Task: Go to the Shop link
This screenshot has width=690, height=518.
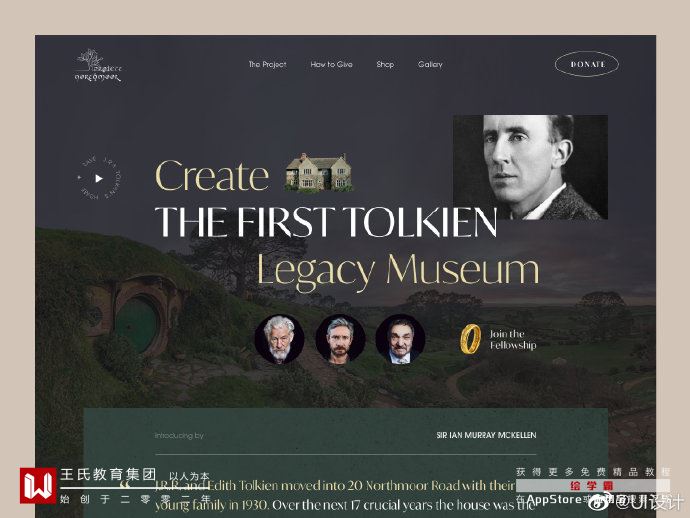Action: [385, 64]
